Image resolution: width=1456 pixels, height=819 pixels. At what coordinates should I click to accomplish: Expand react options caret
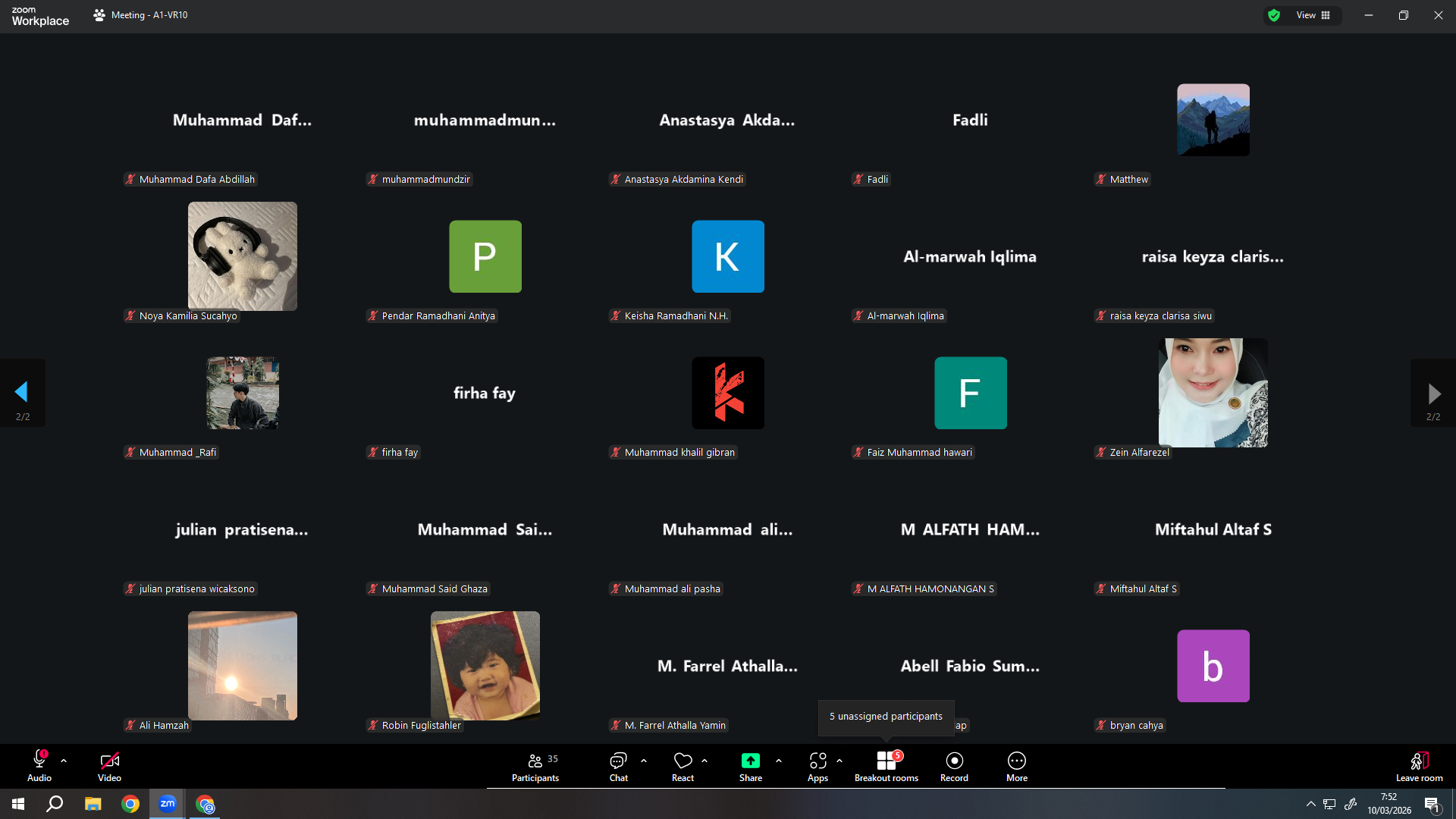coord(704,761)
